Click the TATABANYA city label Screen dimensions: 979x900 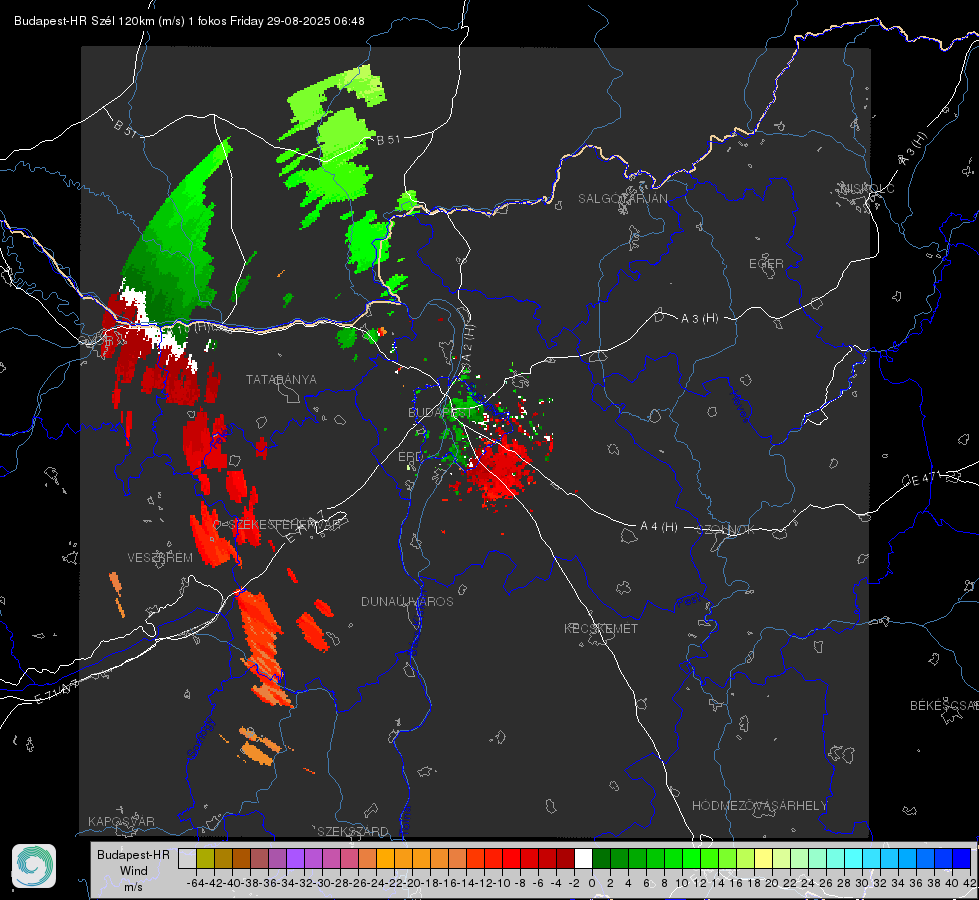tap(281, 380)
